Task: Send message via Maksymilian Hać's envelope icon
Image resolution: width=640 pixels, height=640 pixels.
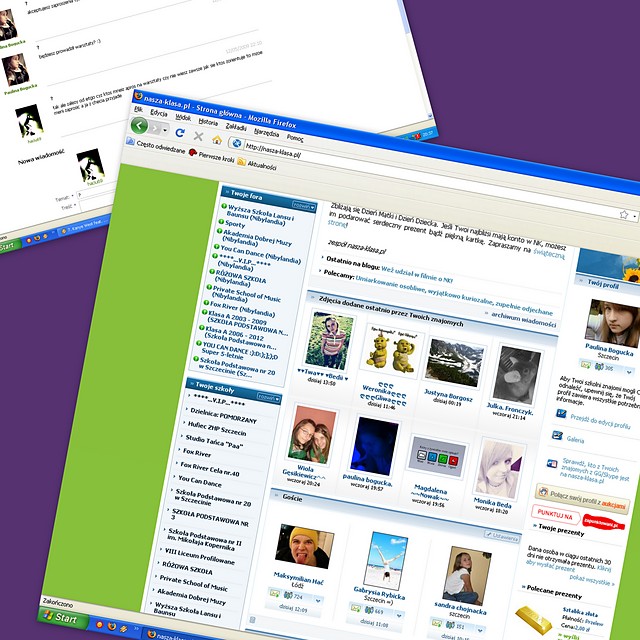Action: 276,592
